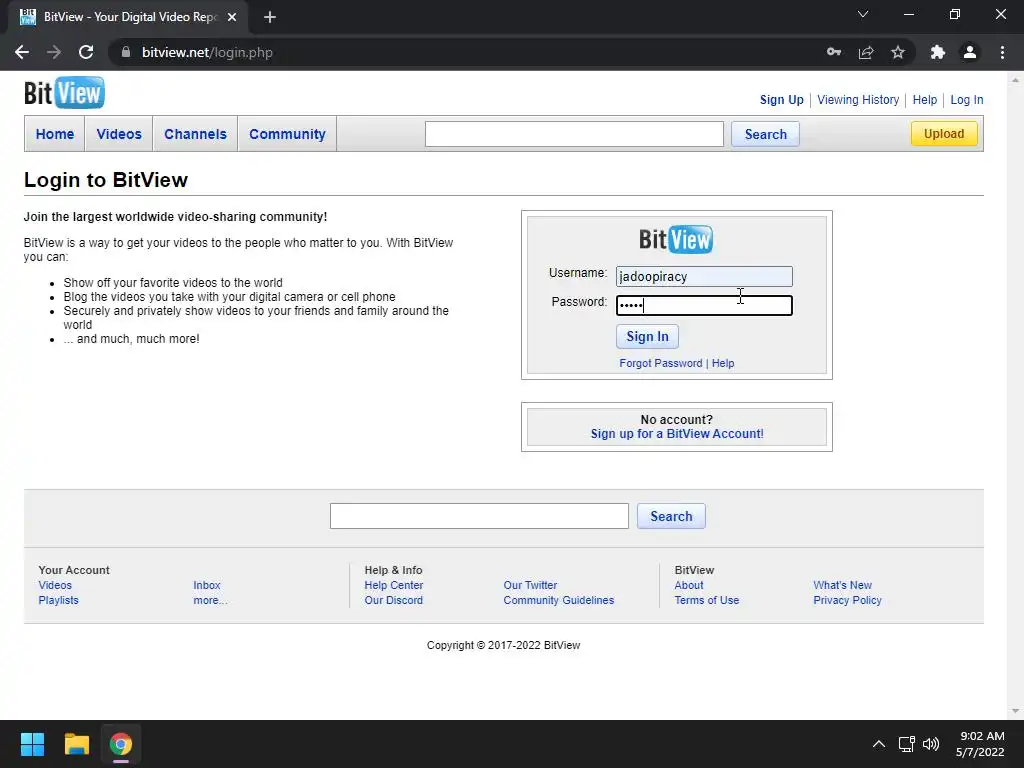This screenshot has height=768, width=1024.
Task: Click the top search input field
Action: [x=574, y=134]
